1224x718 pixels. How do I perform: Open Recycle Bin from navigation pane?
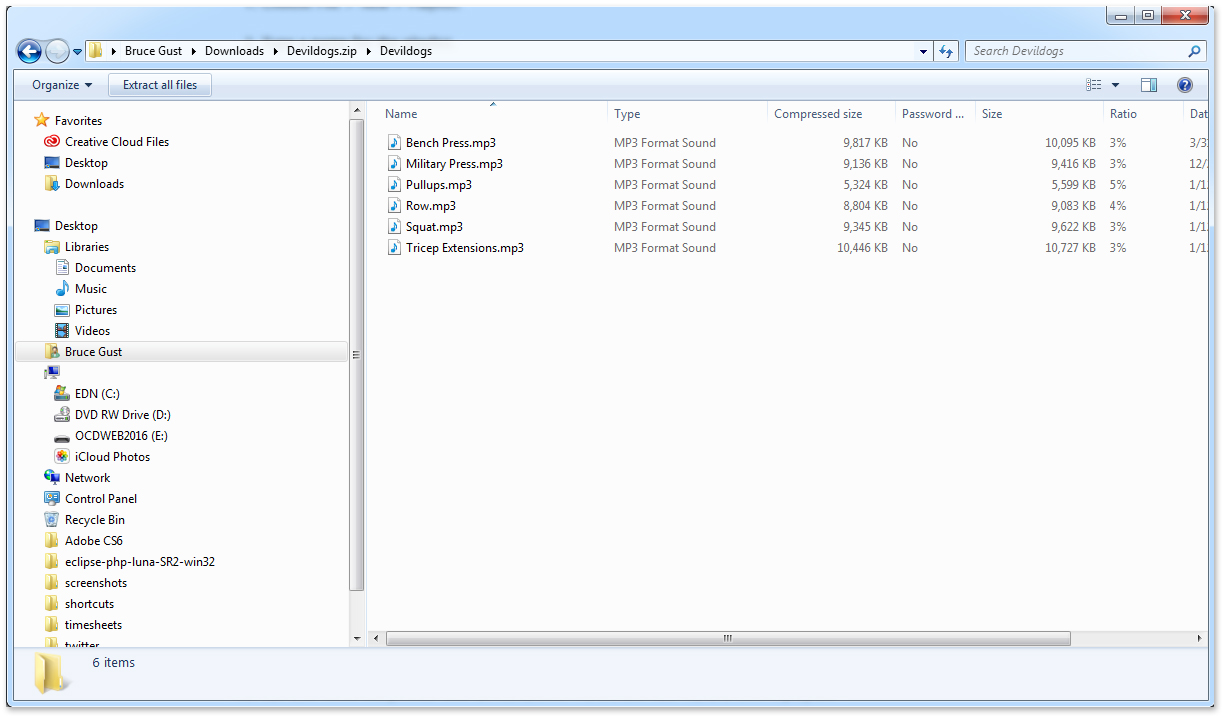pyautogui.click(x=94, y=520)
